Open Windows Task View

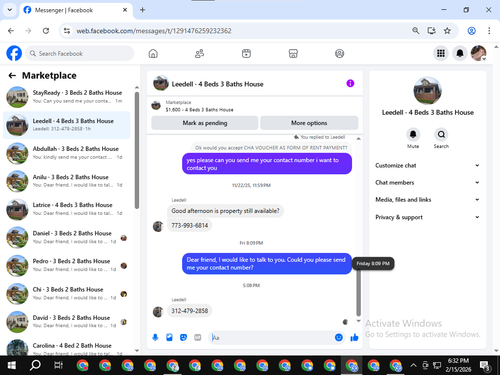coord(58,365)
